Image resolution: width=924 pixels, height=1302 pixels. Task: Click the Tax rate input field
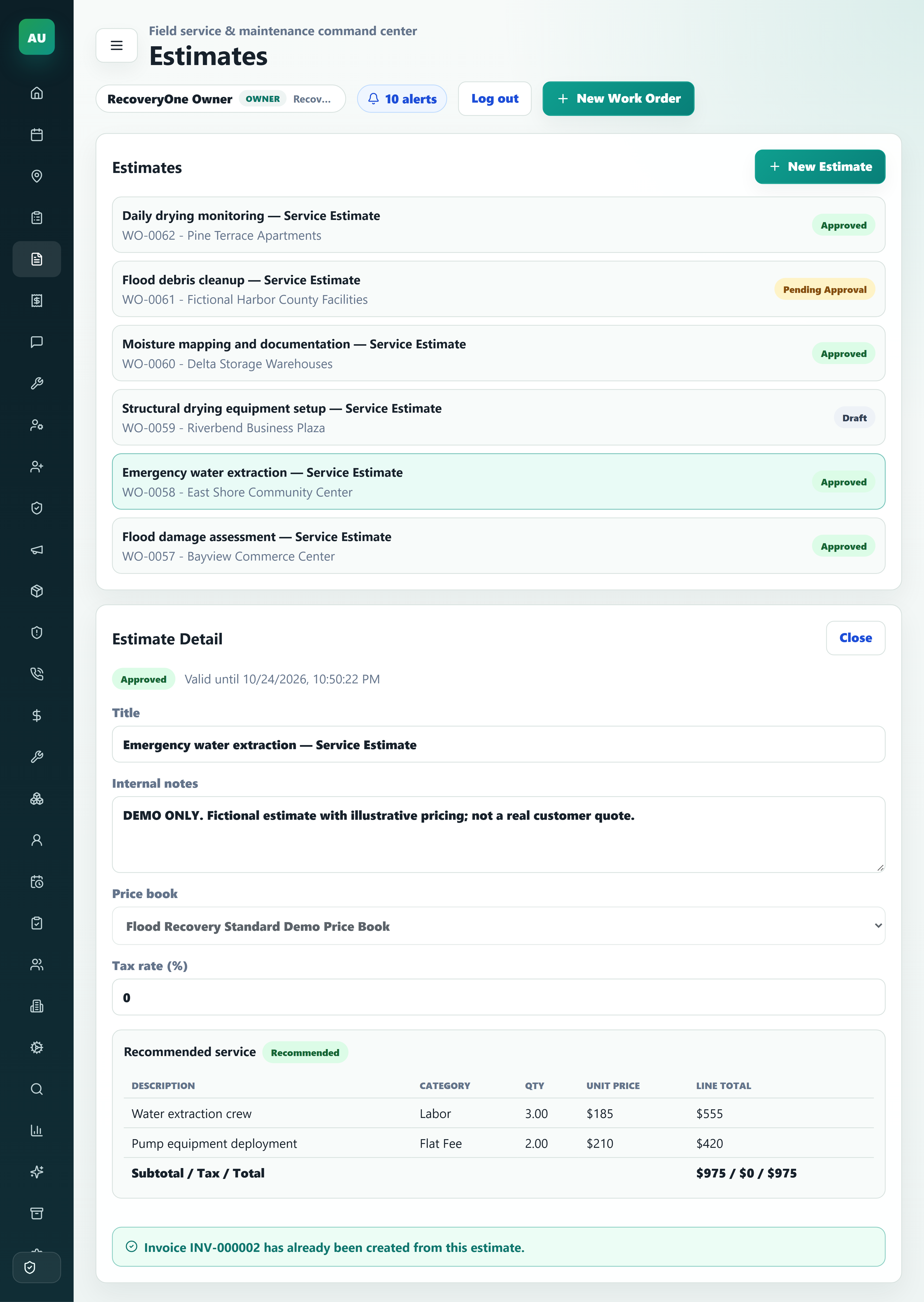click(x=499, y=997)
